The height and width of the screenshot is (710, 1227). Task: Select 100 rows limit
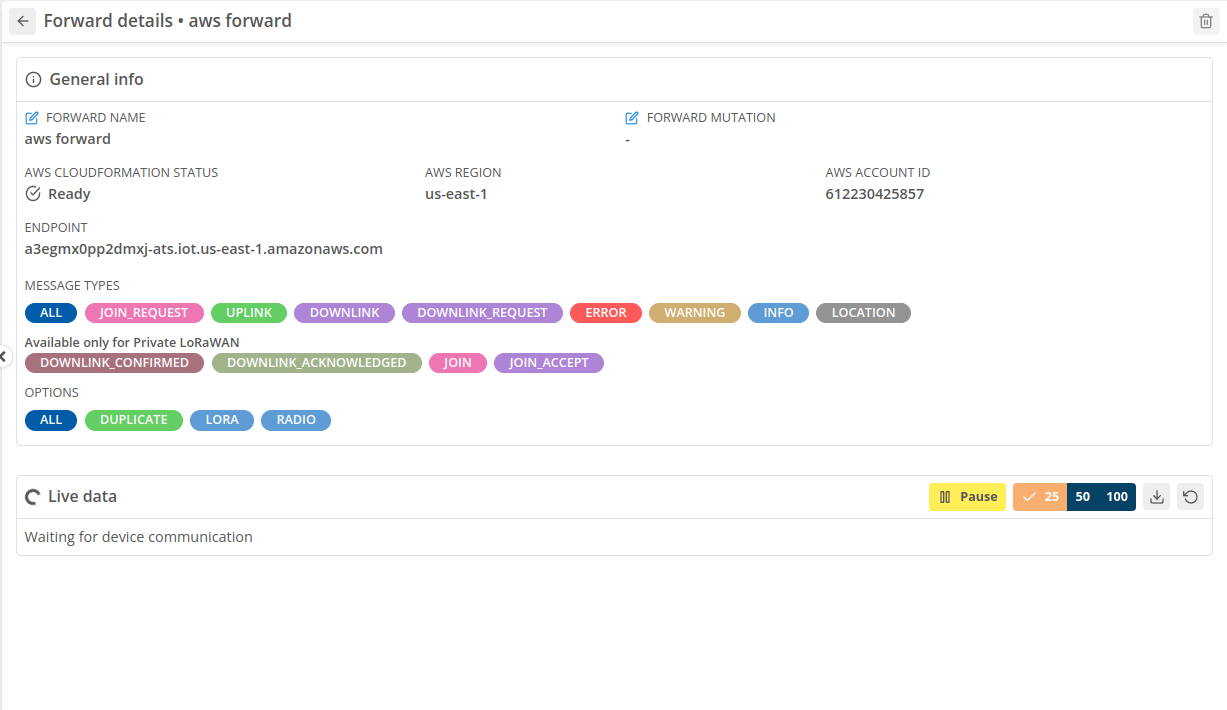click(x=1117, y=497)
